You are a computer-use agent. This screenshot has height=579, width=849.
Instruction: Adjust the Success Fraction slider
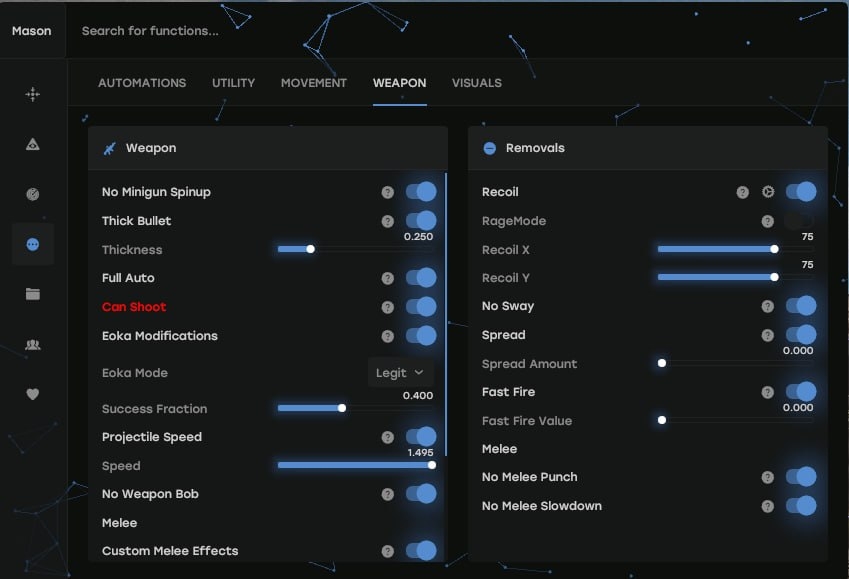pyautogui.click(x=342, y=408)
